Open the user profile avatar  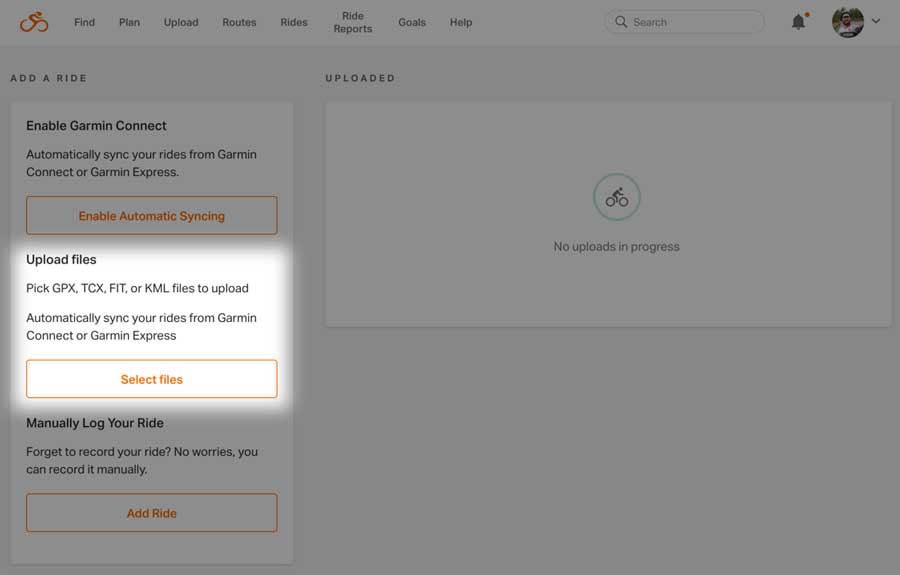click(x=848, y=22)
